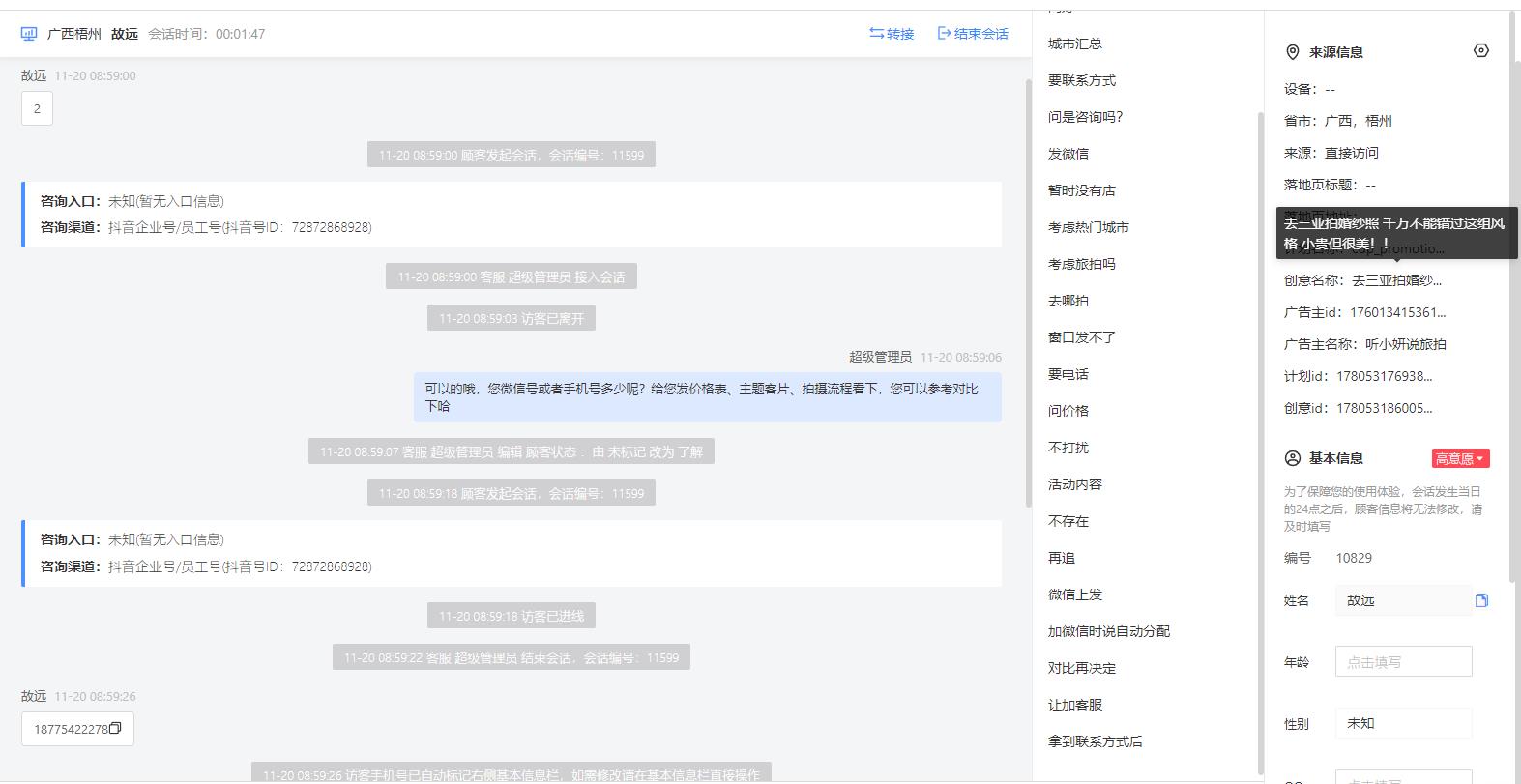
Task: Select quick reply 窗口发不了
Action: [1082, 337]
